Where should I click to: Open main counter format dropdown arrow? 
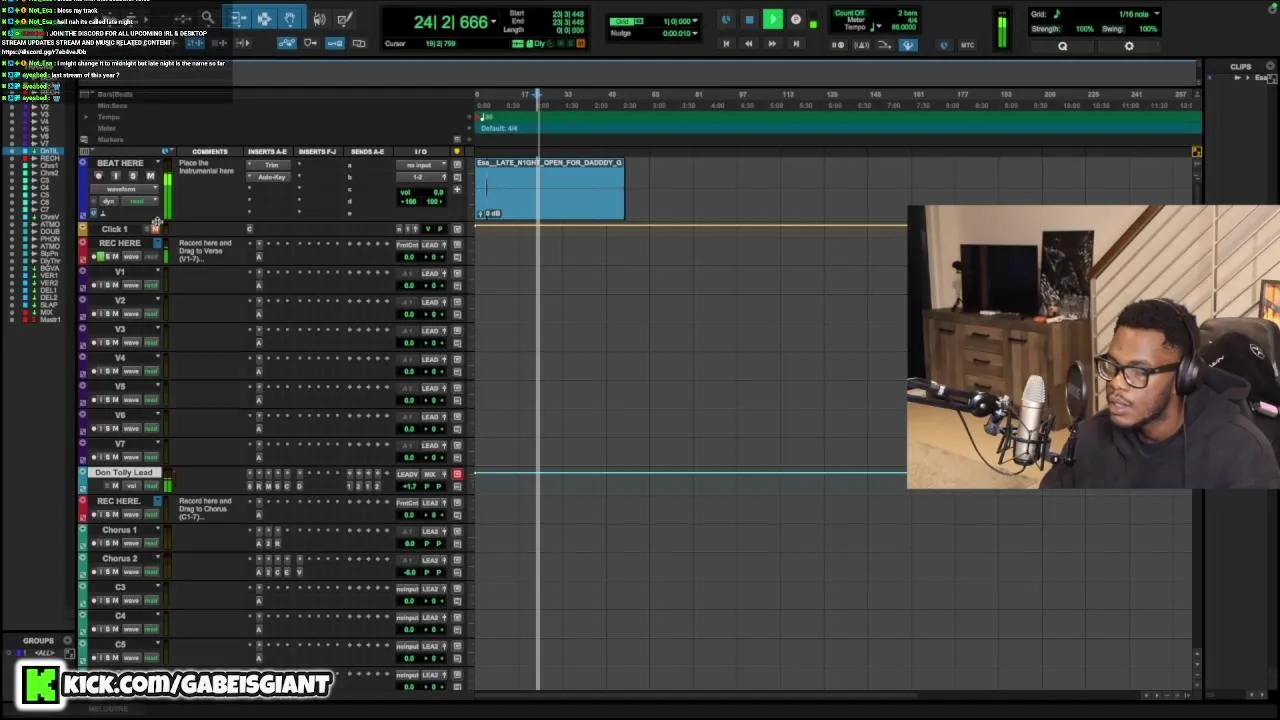coord(493,22)
